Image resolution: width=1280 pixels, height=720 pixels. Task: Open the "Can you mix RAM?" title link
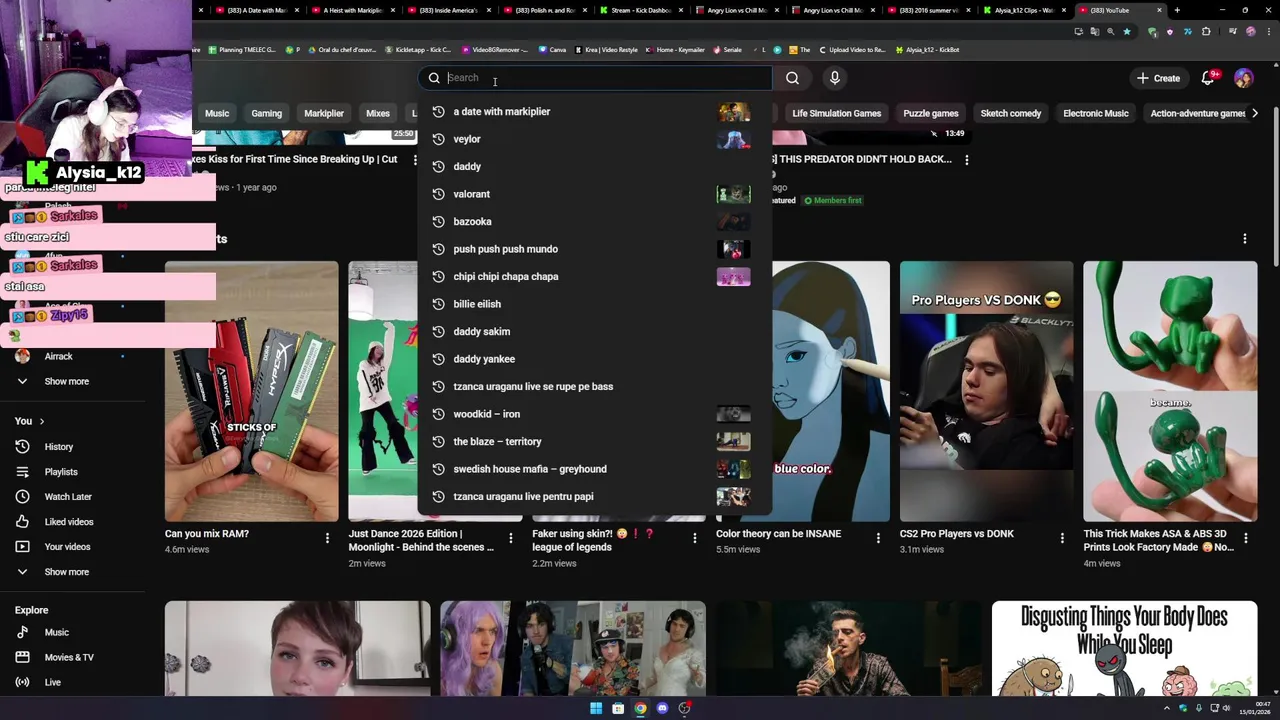[x=207, y=534]
